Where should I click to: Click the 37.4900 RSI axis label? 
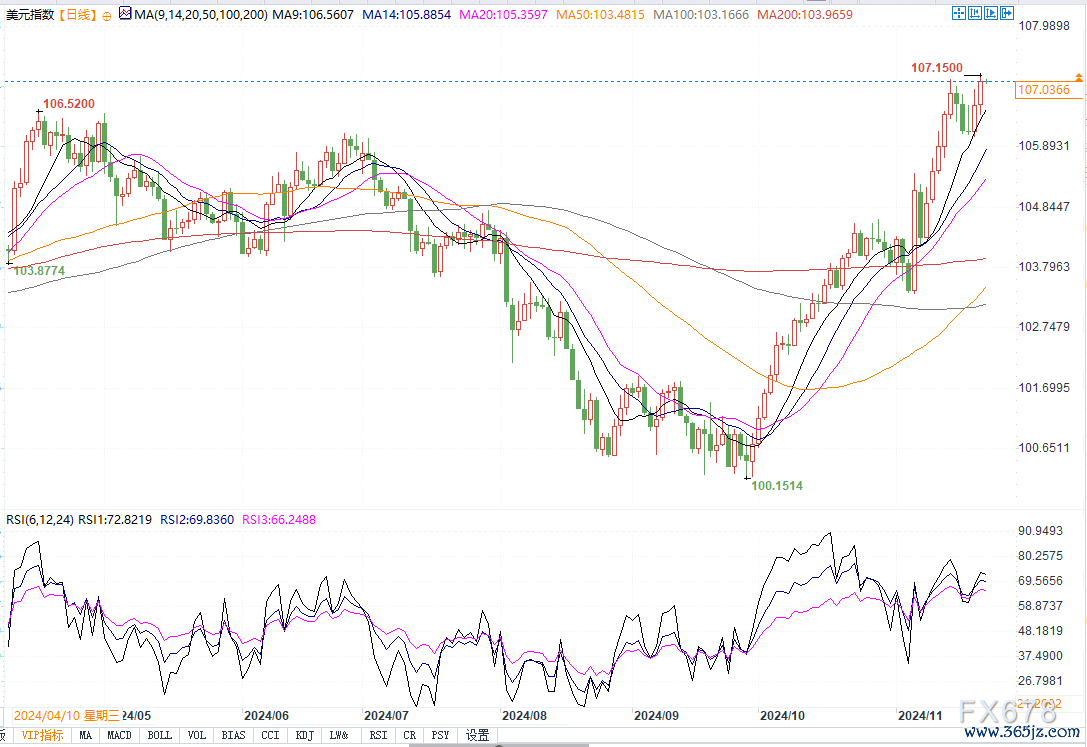(1041, 656)
